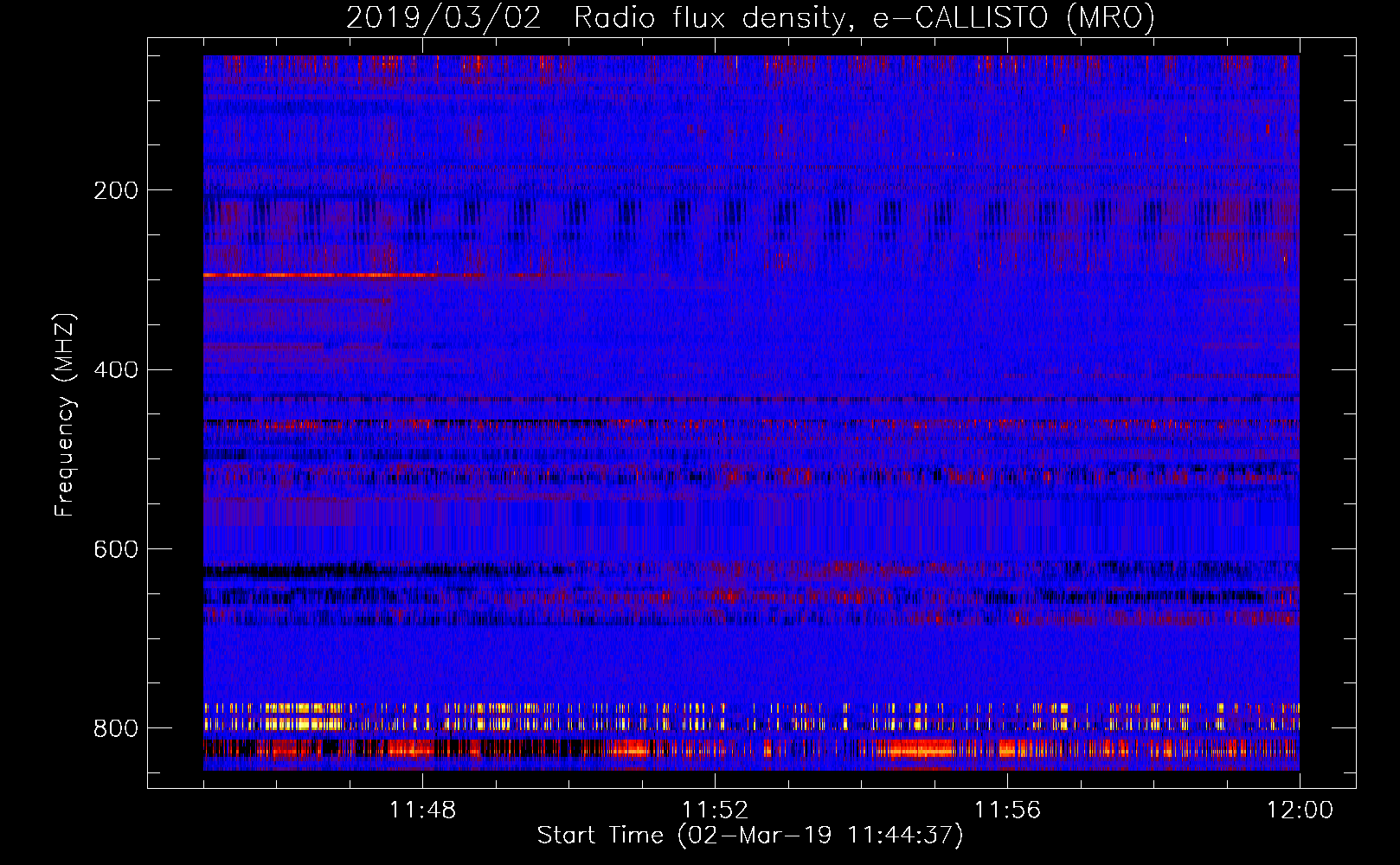Viewport: 1400px width, 865px height.
Task: Click the 12:00 time tick label
Action: point(1300,811)
